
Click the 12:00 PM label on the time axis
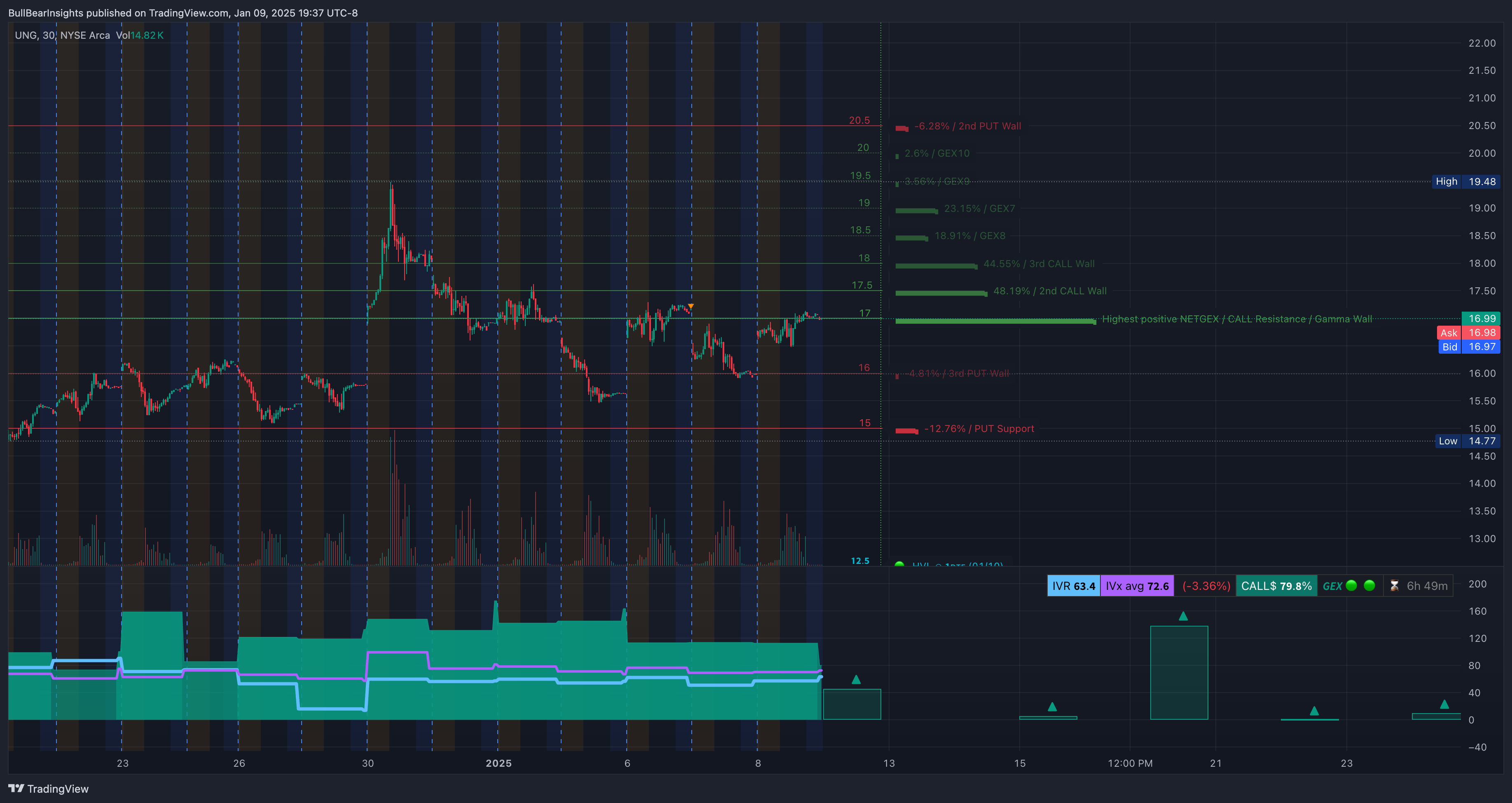pyautogui.click(x=1130, y=763)
